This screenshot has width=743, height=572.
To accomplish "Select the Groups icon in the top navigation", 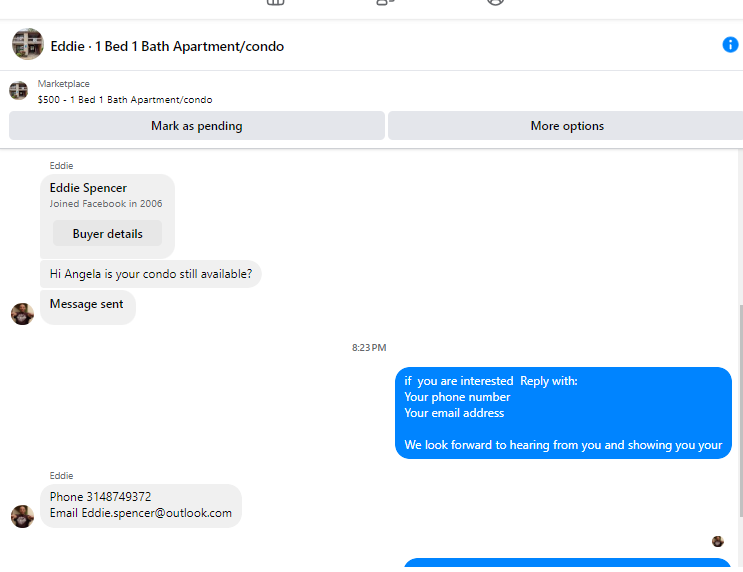I will tap(385, 1).
